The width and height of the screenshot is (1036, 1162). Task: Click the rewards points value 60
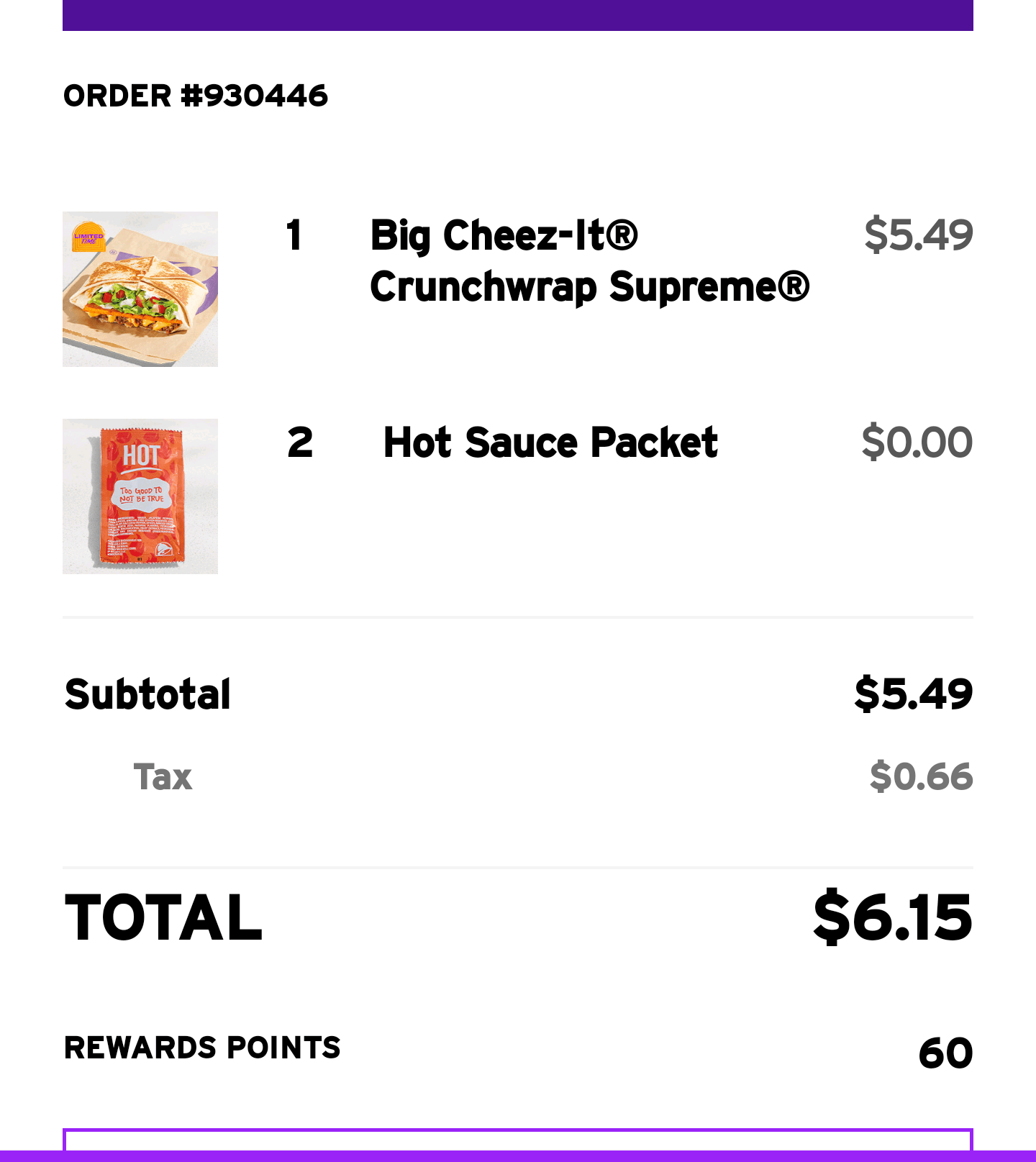(x=945, y=1053)
